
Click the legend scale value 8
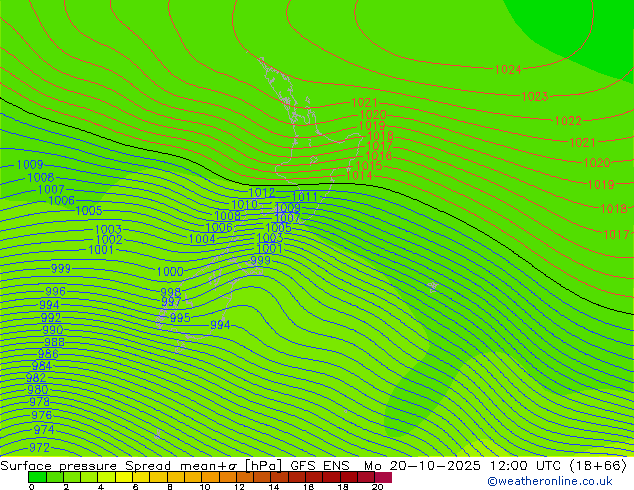coord(170,487)
